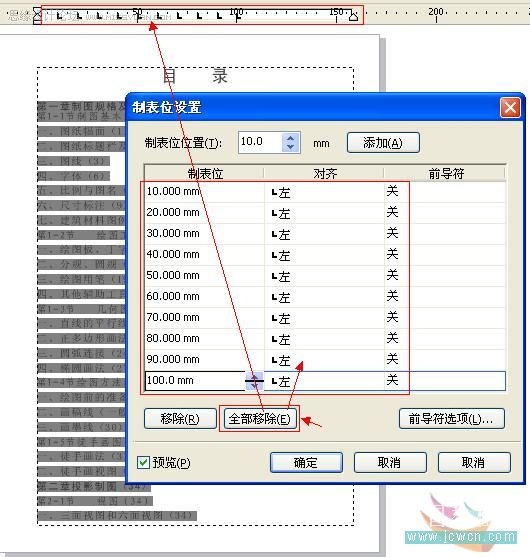Click the 第二章投影制图 line in document
This screenshot has width=530, height=557.
94,486
